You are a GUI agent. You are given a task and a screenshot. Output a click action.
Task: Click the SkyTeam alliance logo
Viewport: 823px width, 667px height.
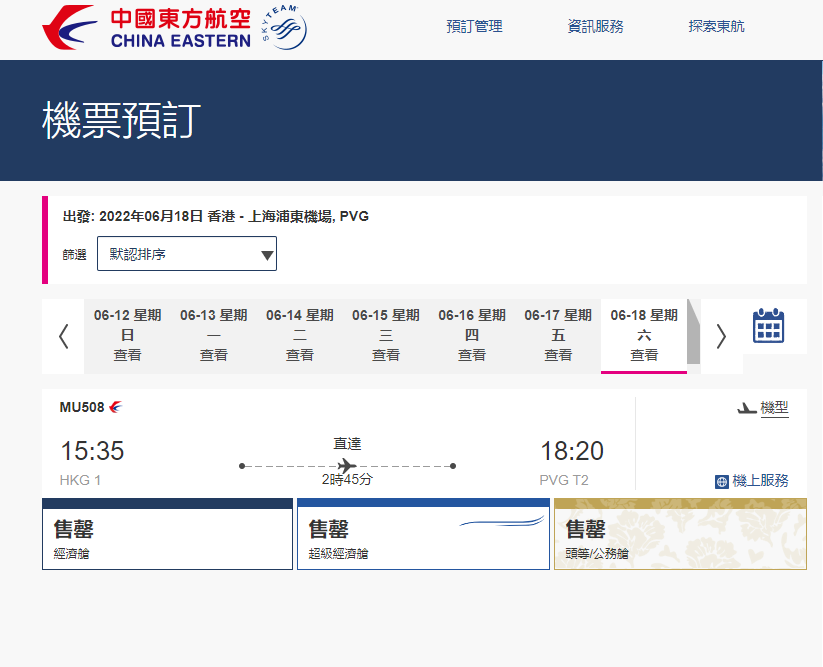283,29
